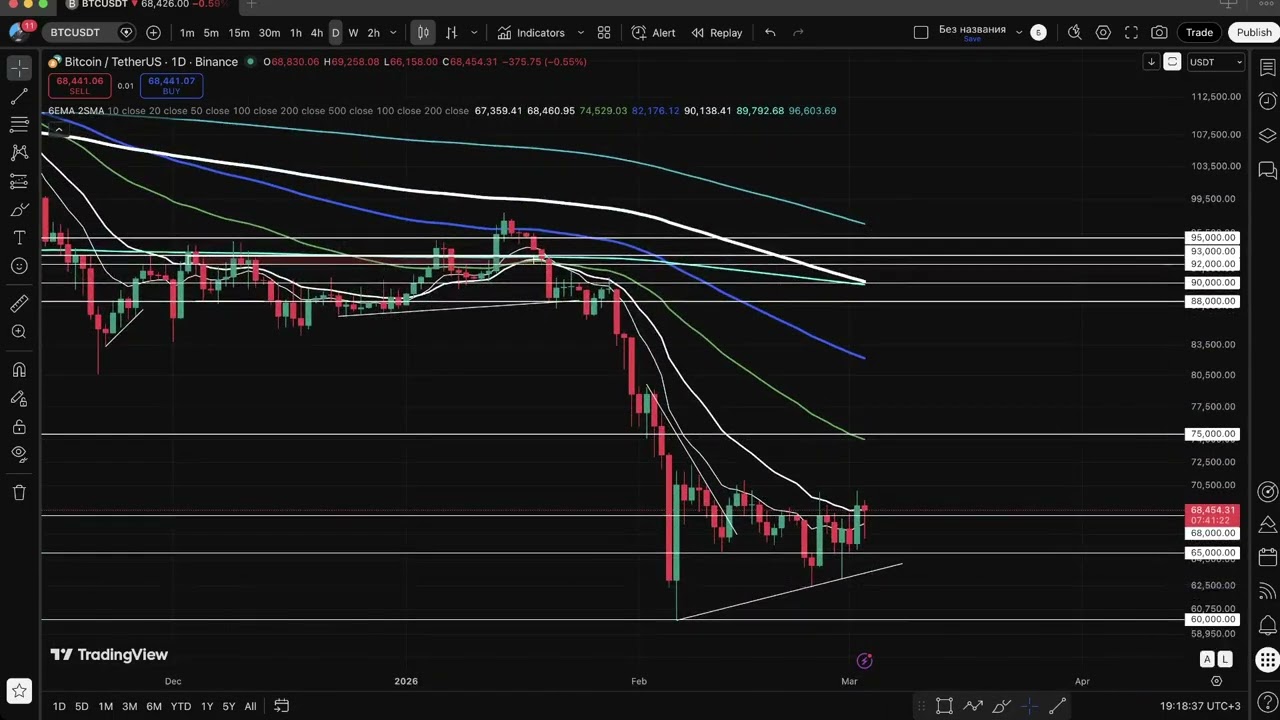
Task: Select the crosshair cursor tool
Action: point(19,68)
